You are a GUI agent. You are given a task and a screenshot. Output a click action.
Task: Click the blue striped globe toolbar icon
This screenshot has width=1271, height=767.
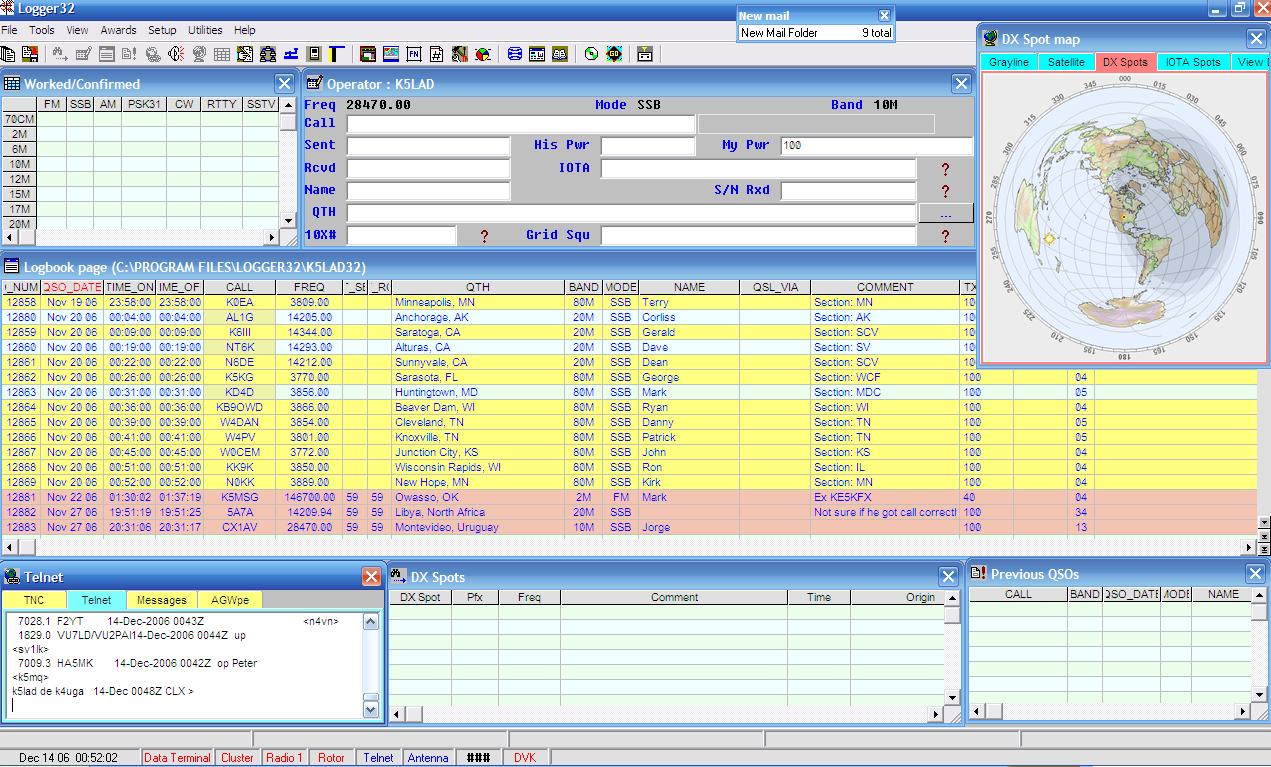(x=514, y=53)
